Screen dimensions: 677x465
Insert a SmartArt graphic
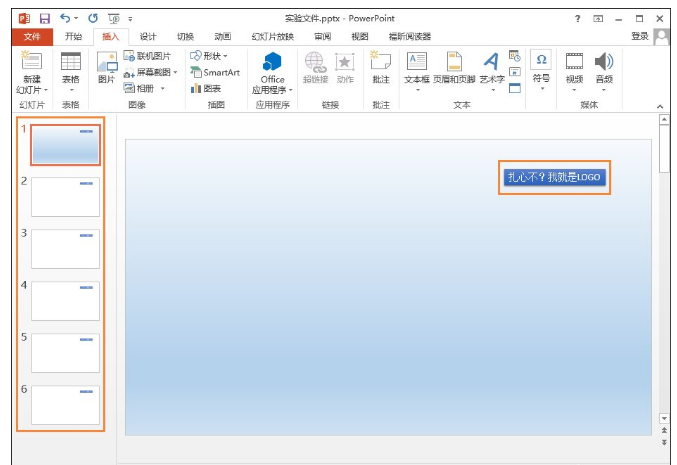point(215,72)
